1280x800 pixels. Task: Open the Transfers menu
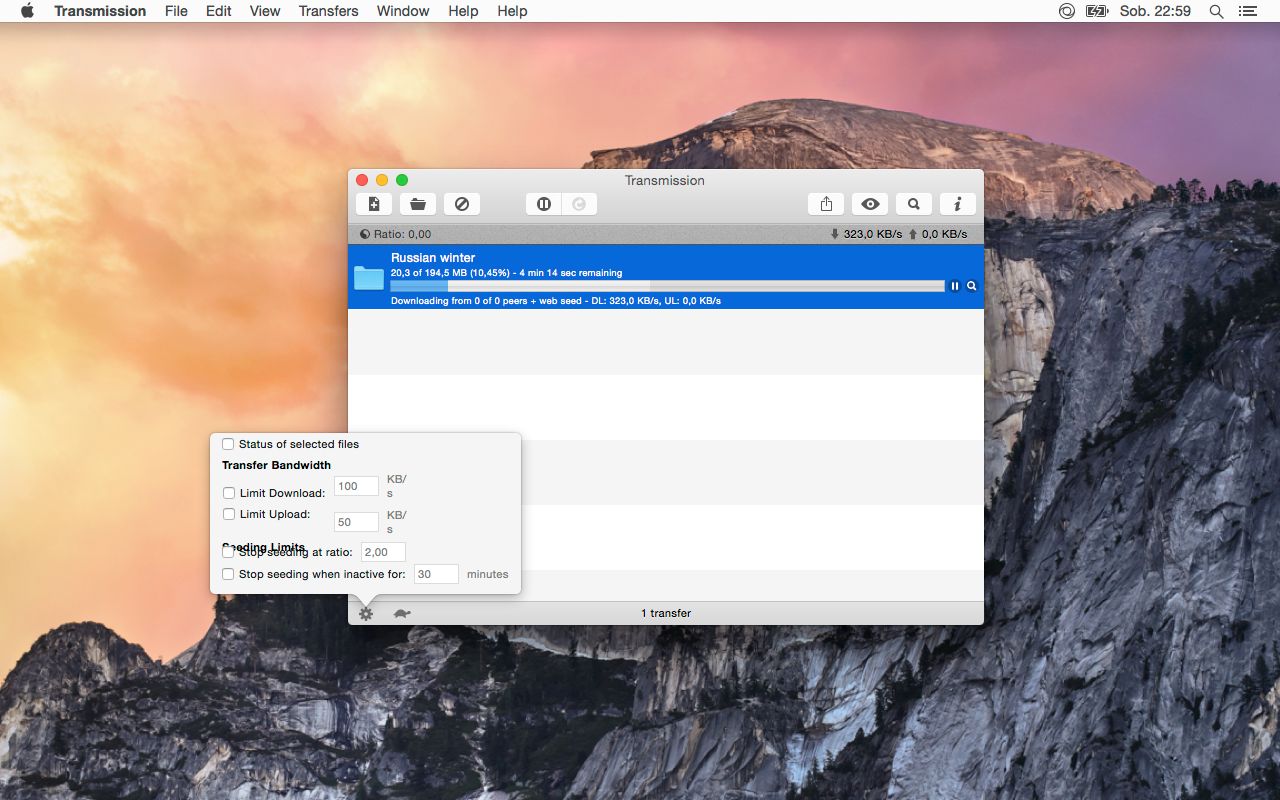coord(329,11)
